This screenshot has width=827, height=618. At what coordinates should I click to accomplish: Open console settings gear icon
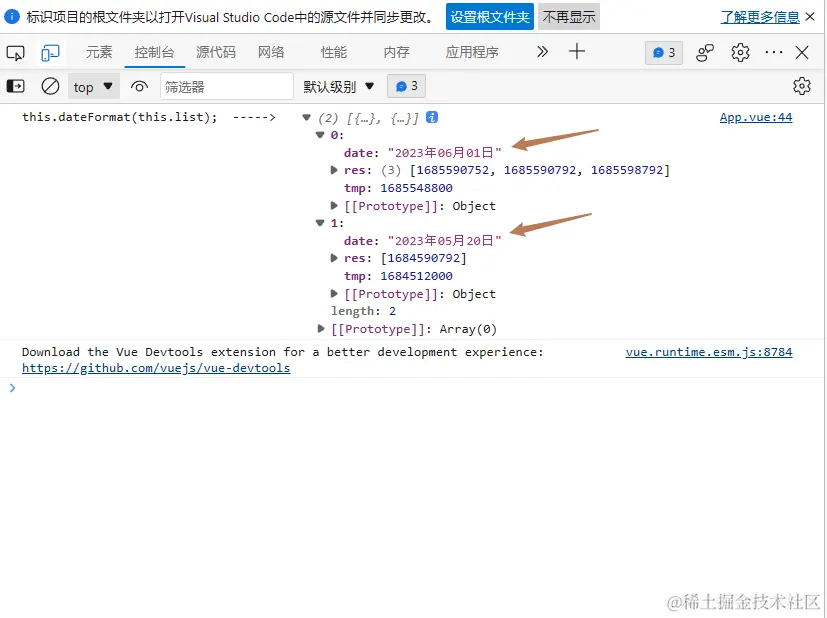point(802,86)
